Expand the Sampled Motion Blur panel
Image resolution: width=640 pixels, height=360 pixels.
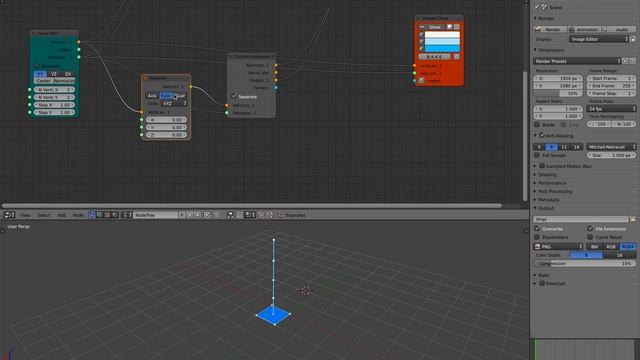536,166
